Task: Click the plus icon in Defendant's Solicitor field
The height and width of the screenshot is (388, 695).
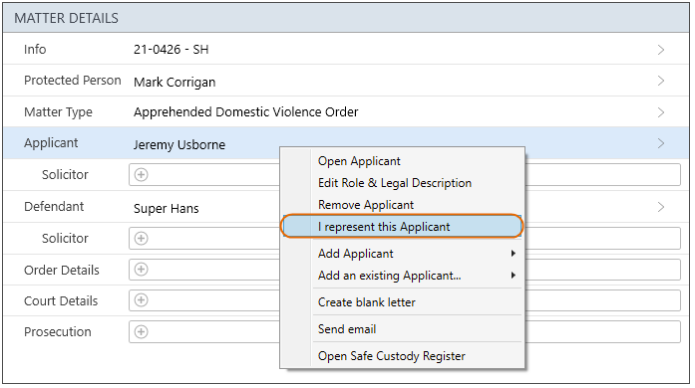Action: [x=141, y=239]
